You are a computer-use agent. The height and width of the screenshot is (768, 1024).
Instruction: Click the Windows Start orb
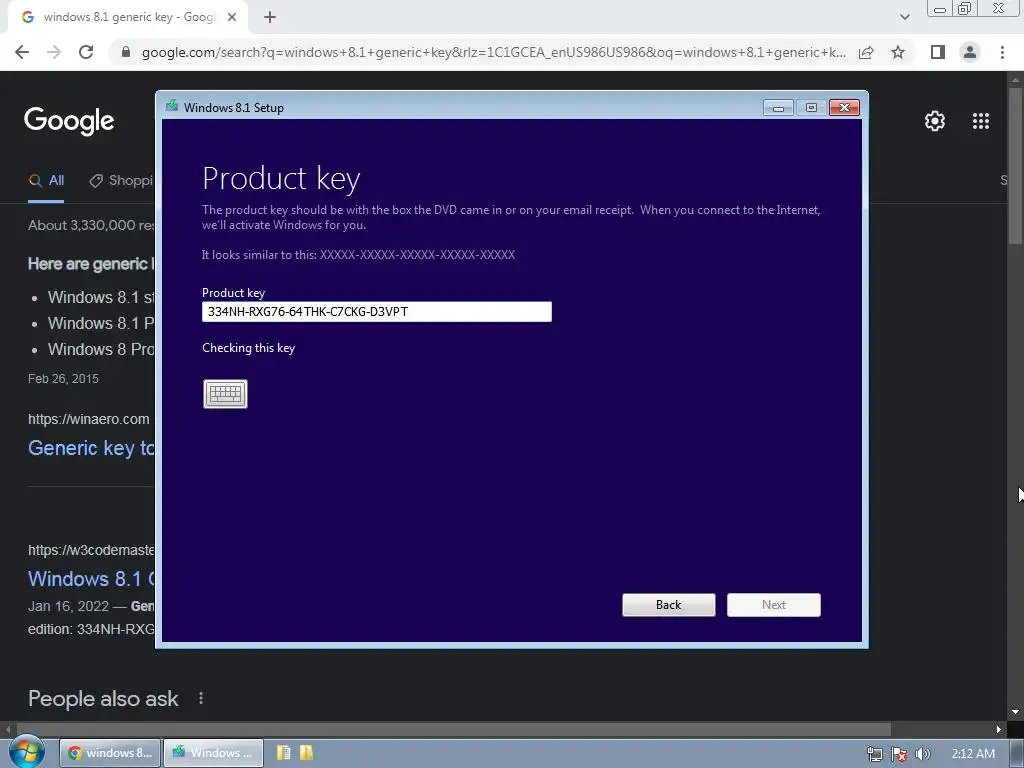[x=26, y=753]
